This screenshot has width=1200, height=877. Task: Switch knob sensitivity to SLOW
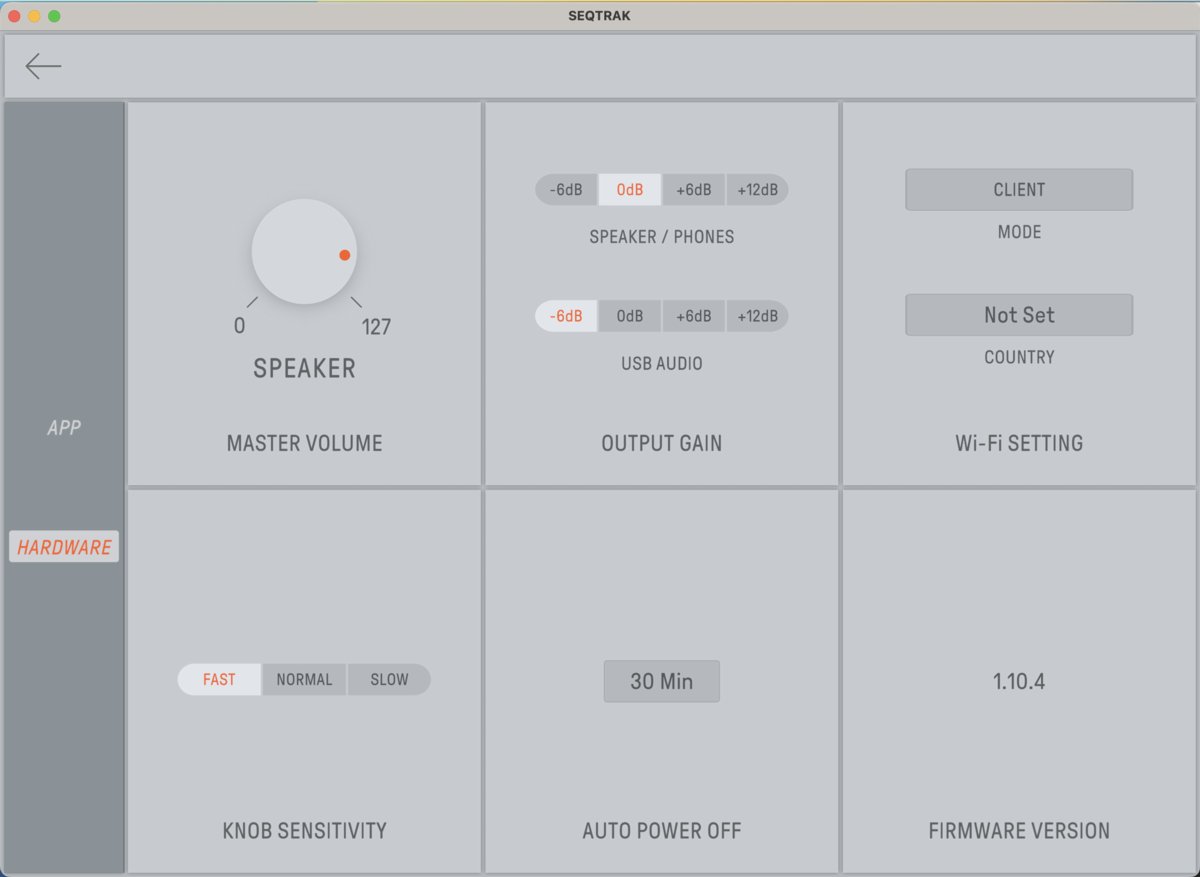pos(389,680)
